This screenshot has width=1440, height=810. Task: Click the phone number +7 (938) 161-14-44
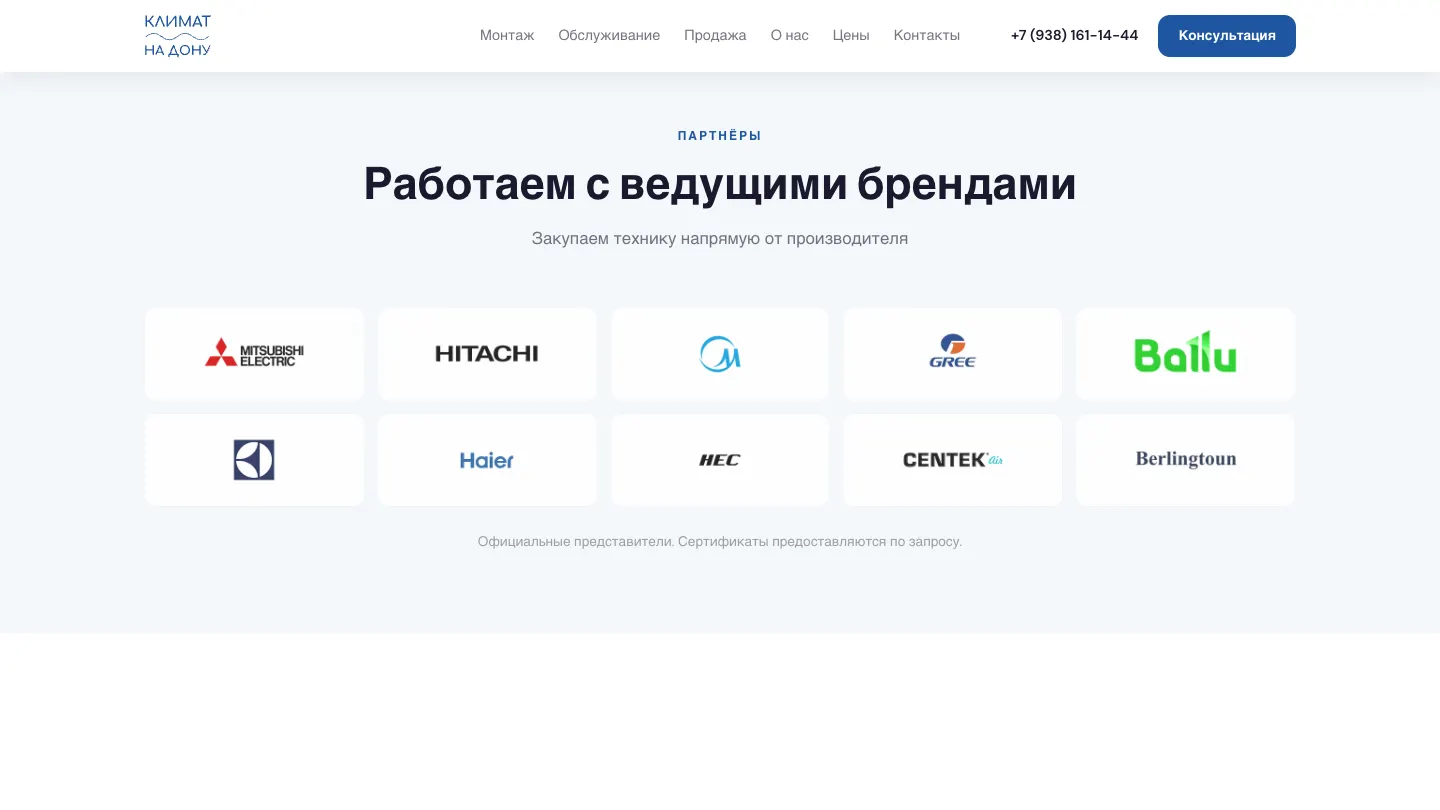(x=1074, y=35)
